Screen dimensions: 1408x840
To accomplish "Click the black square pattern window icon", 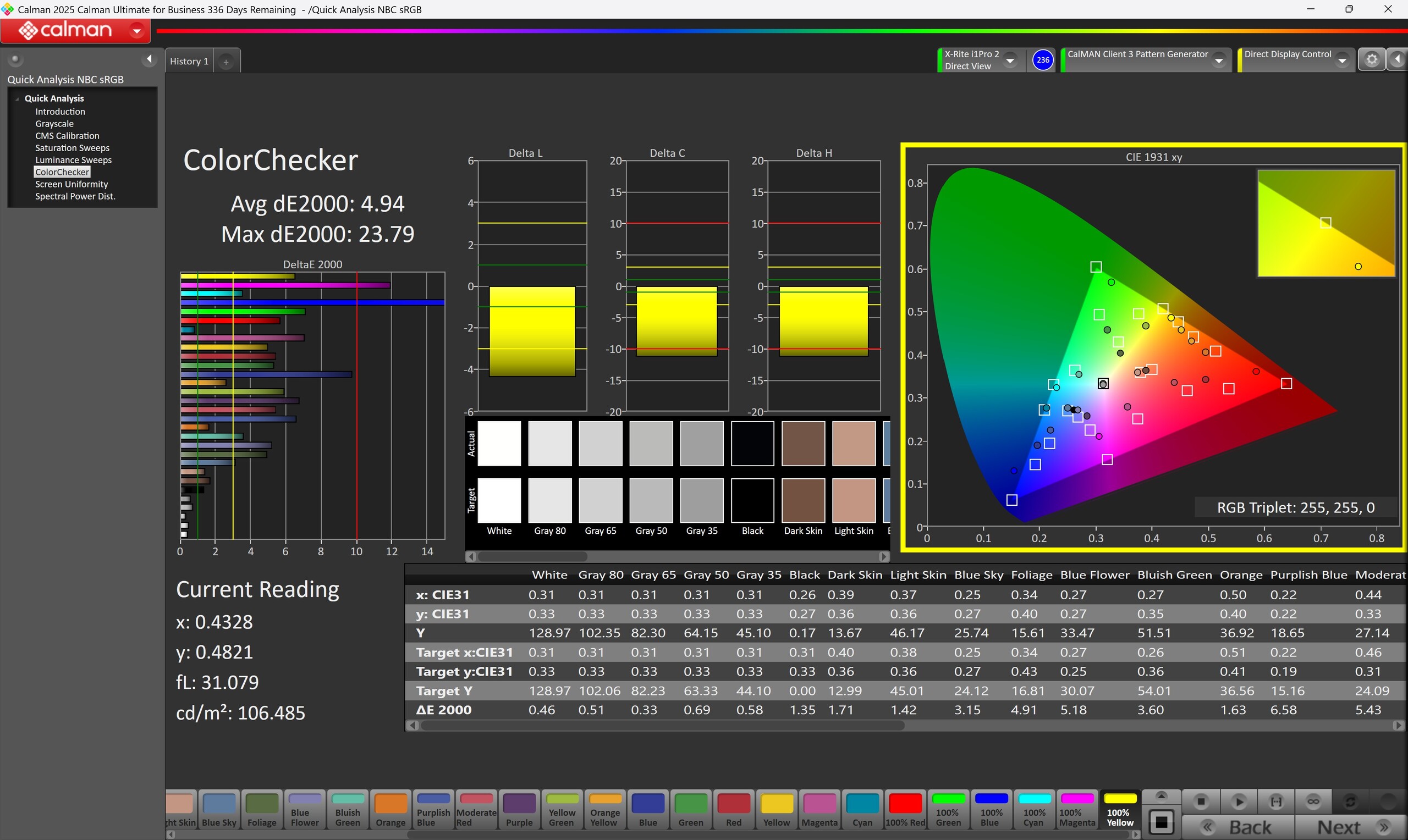I will pos(1161,823).
